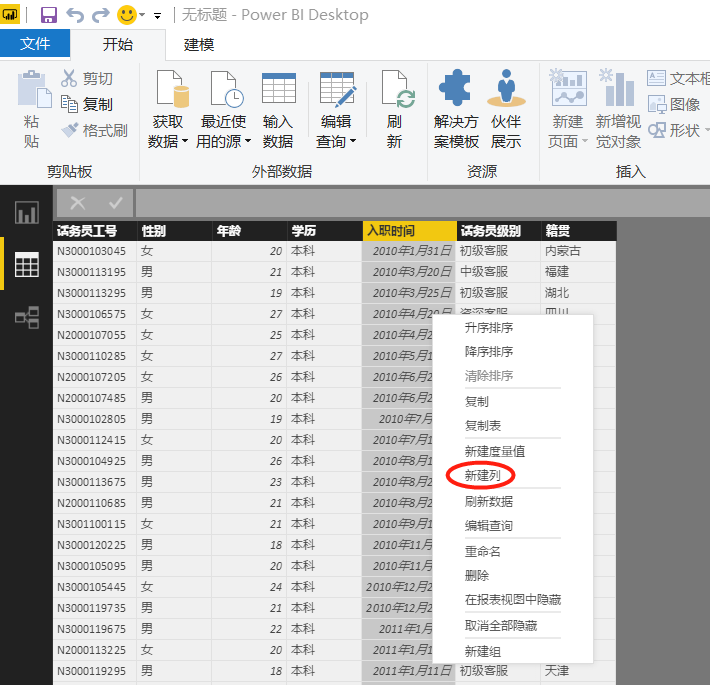Open the 获取数据 get data button

pos(168,110)
